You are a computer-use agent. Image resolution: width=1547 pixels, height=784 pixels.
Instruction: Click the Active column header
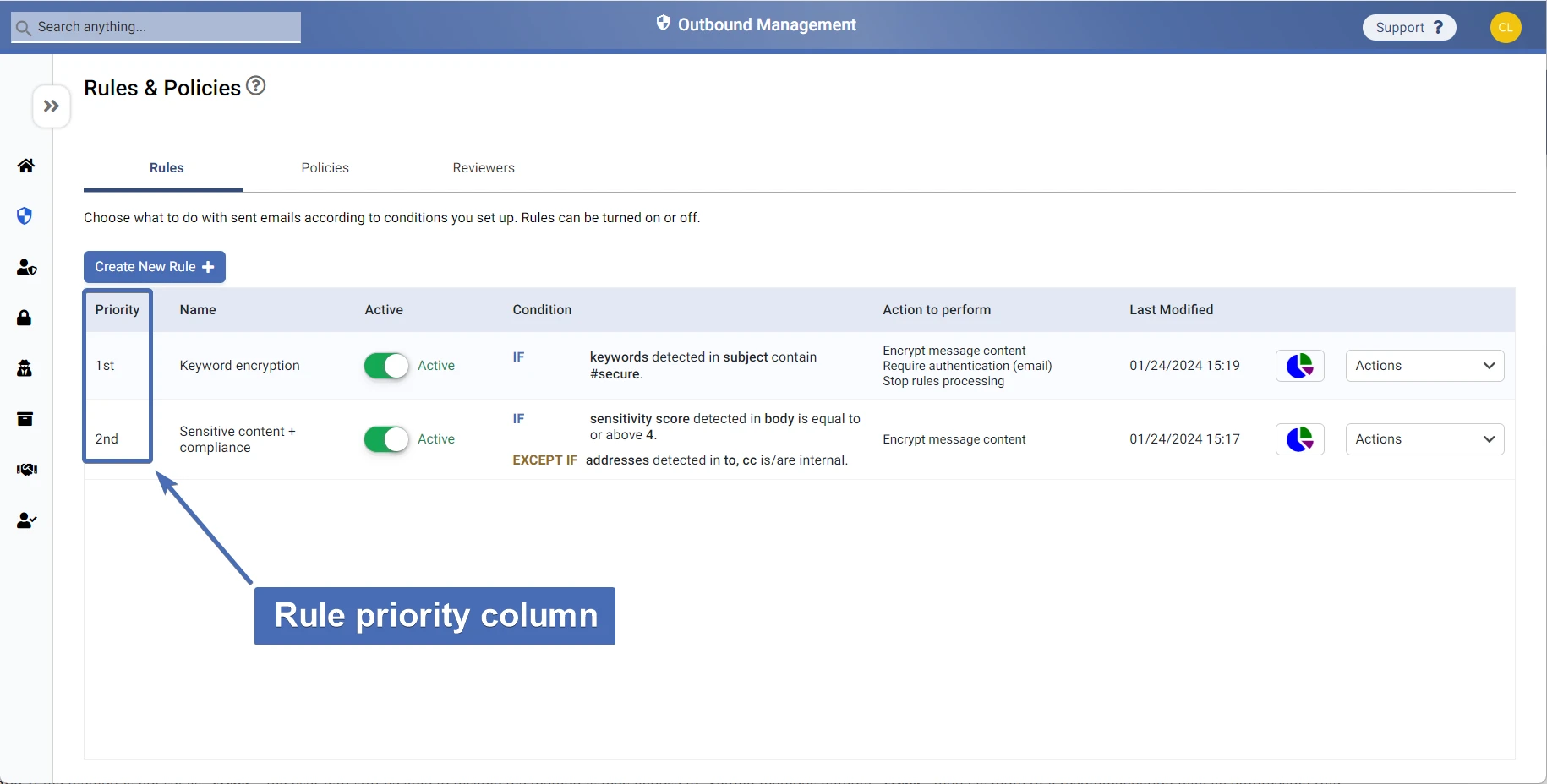click(x=384, y=310)
